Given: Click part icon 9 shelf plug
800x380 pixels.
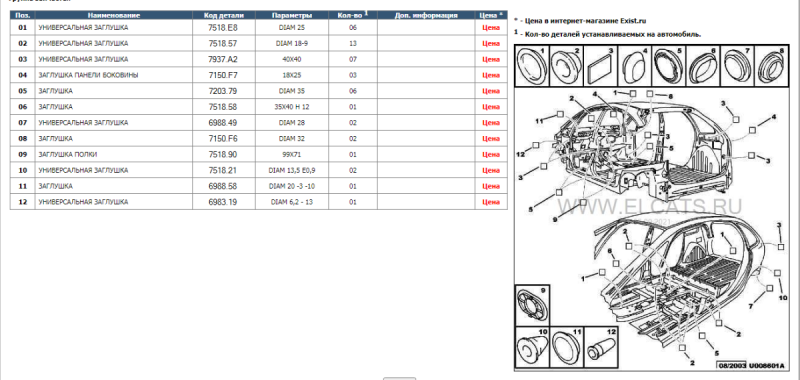Looking at the screenshot, I should pos(532,305).
